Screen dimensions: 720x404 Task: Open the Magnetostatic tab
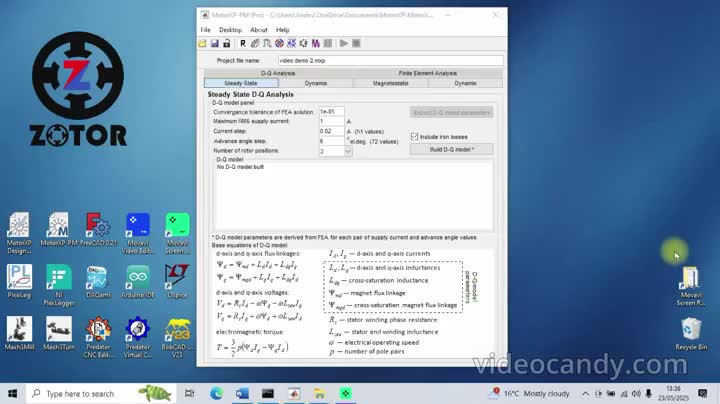390,83
